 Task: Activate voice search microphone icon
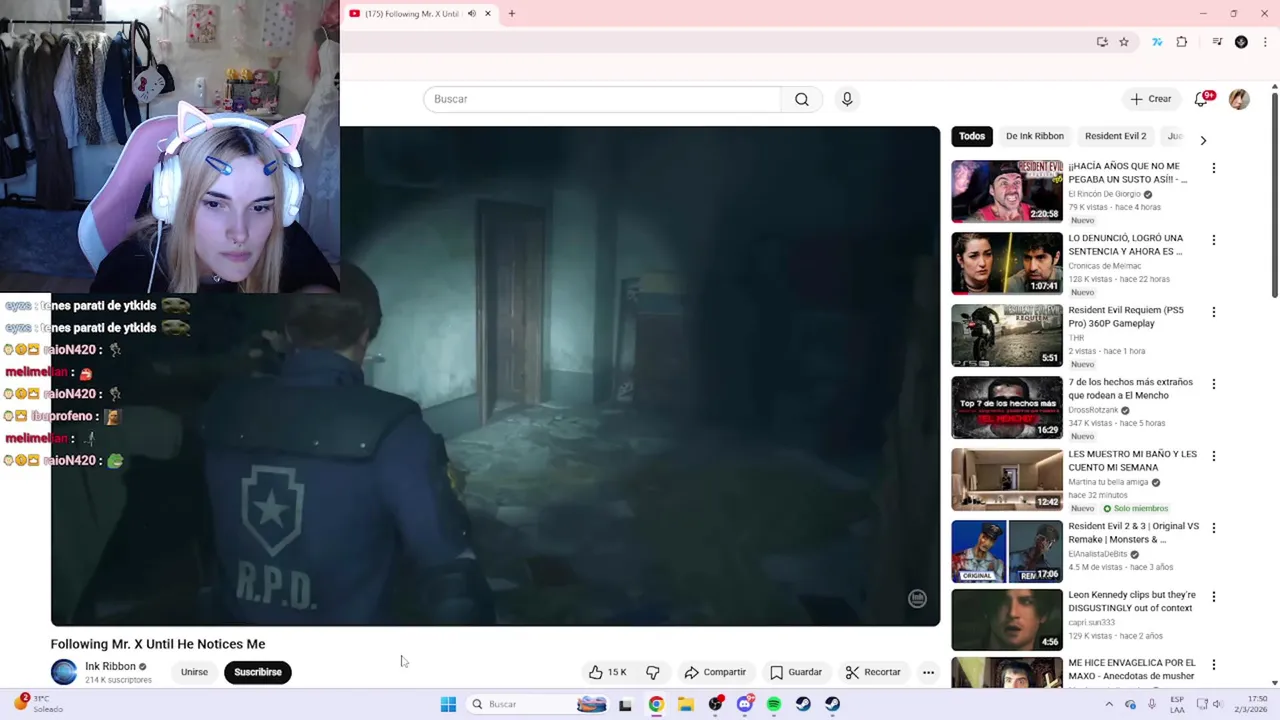pyautogui.click(x=847, y=99)
